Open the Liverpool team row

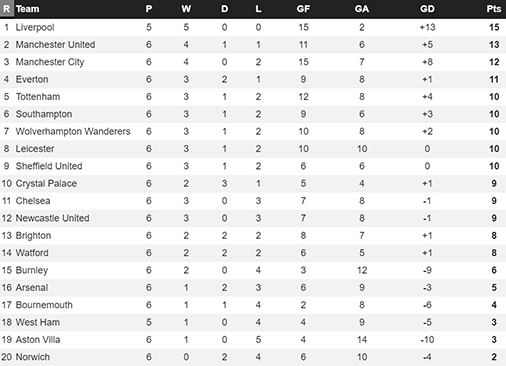[253, 27]
